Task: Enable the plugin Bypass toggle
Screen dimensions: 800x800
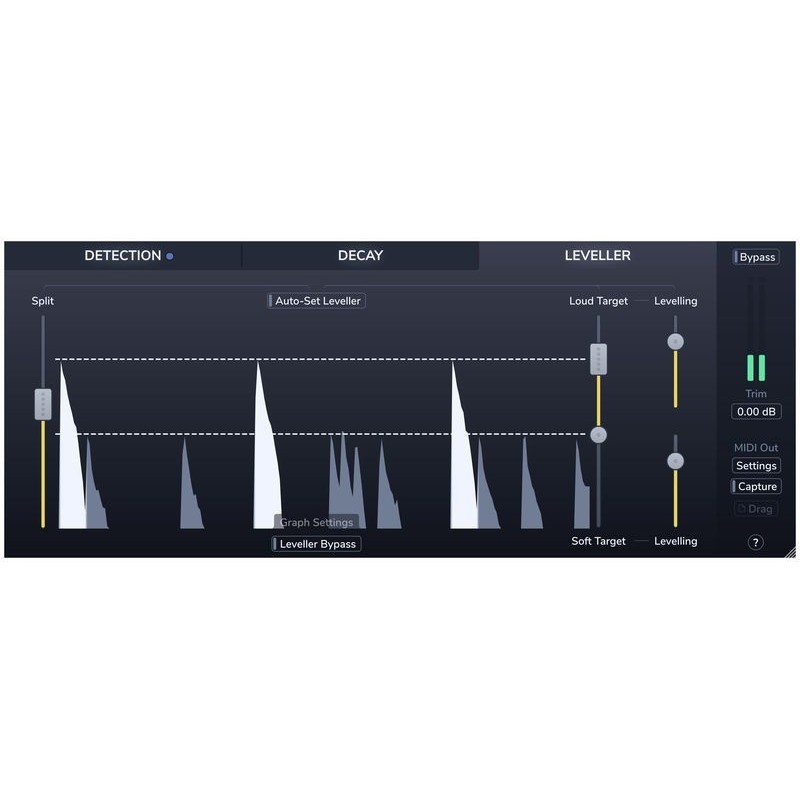Action: click(x=756, y=256)
